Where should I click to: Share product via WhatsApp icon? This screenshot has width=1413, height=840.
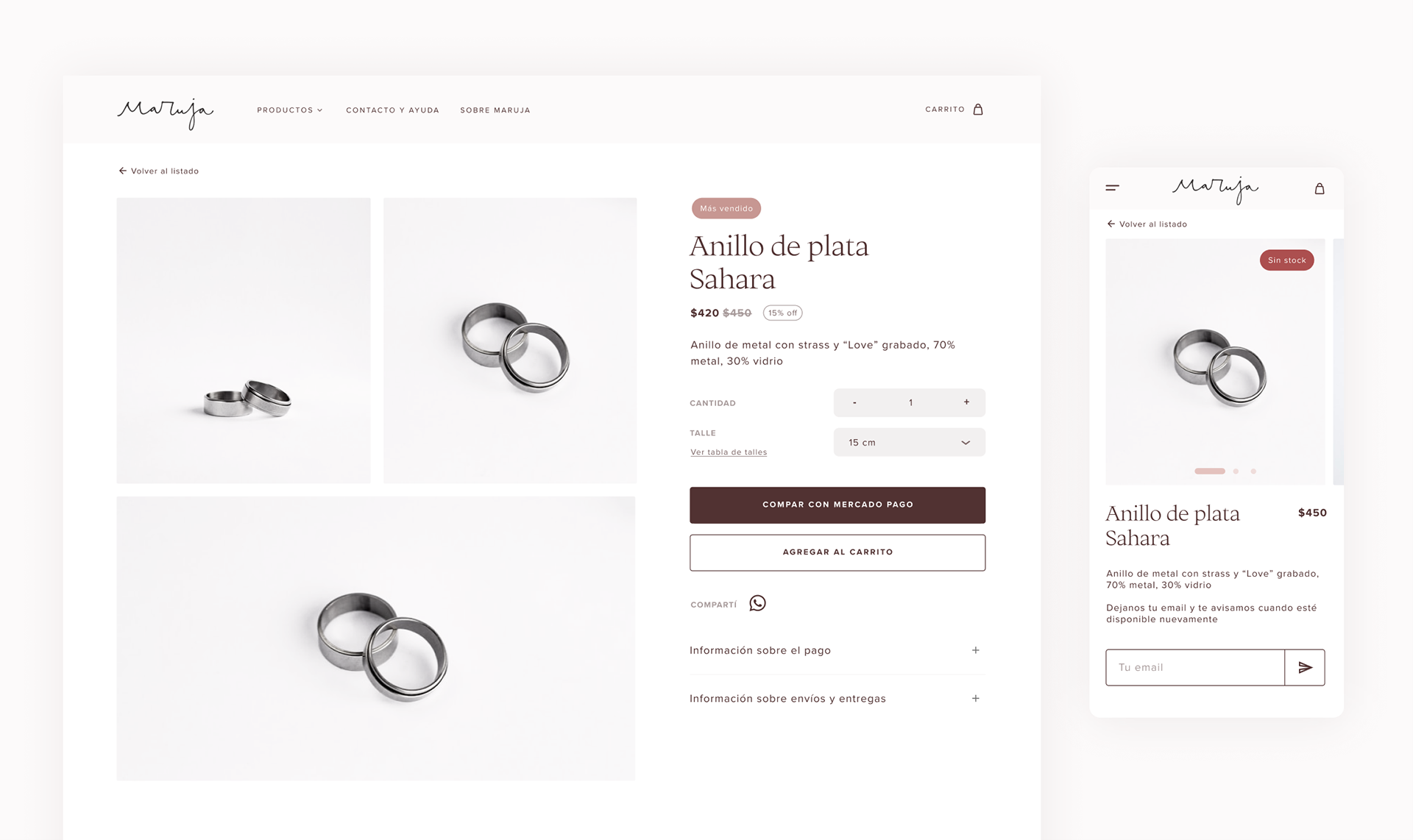(757, 604)
